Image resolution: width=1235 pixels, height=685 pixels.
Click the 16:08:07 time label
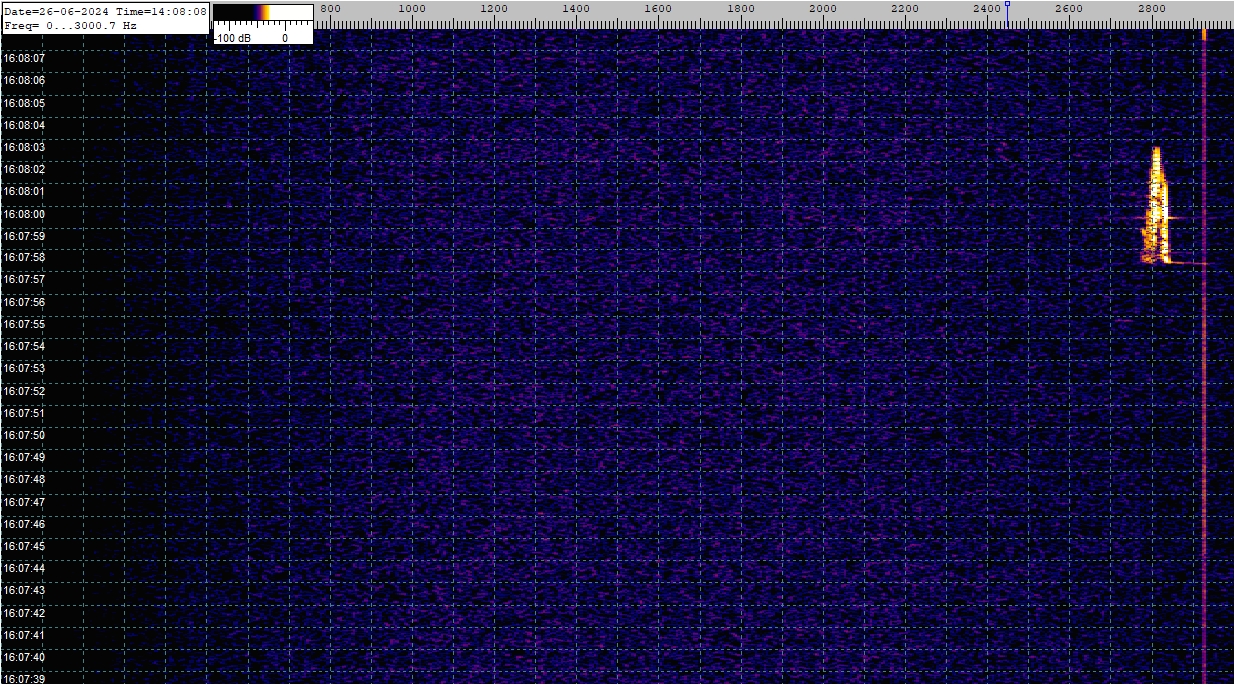tap(24, 58)
